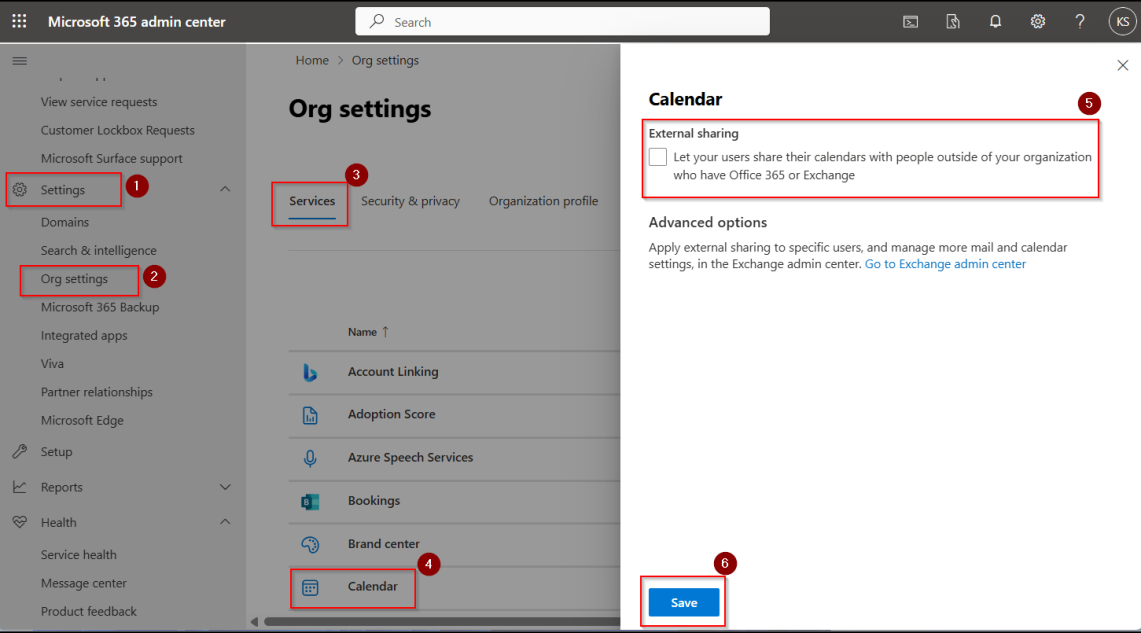Click the Account Linking Bing icon

pos(310,372)
